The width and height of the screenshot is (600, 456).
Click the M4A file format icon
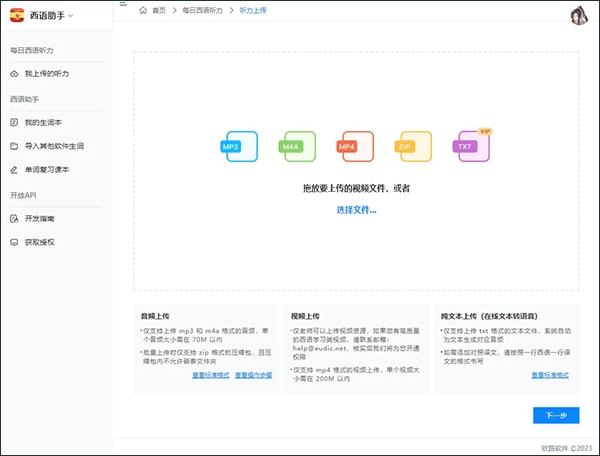click(290, 147)
